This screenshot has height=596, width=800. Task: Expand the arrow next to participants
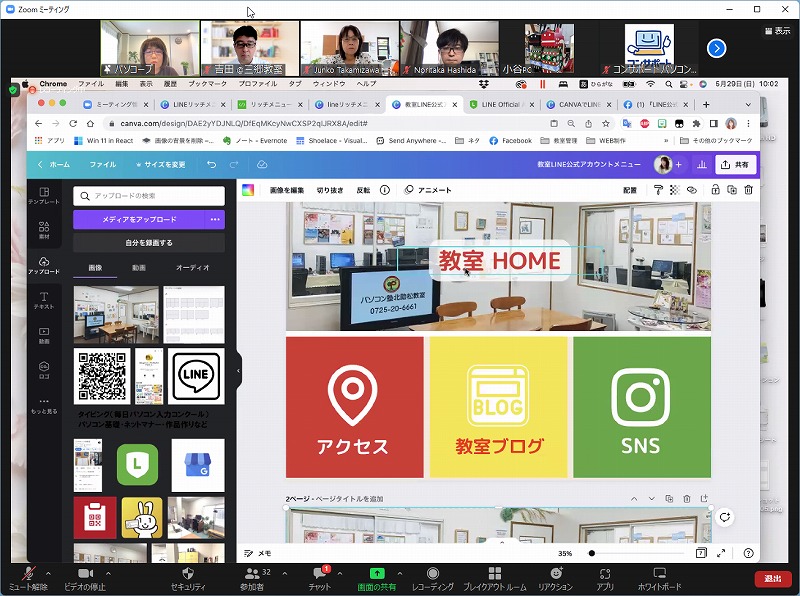coord(285,573)
